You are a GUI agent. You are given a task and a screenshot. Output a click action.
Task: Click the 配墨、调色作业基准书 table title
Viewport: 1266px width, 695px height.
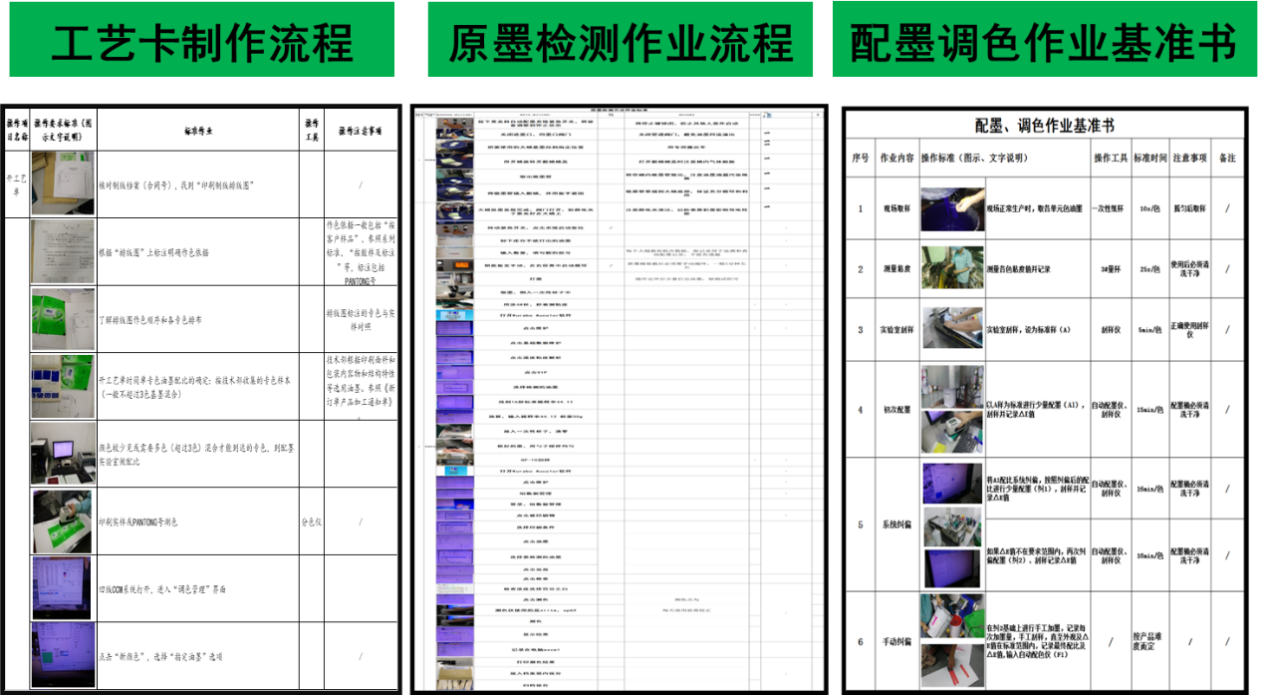[x=1044, y=125]
